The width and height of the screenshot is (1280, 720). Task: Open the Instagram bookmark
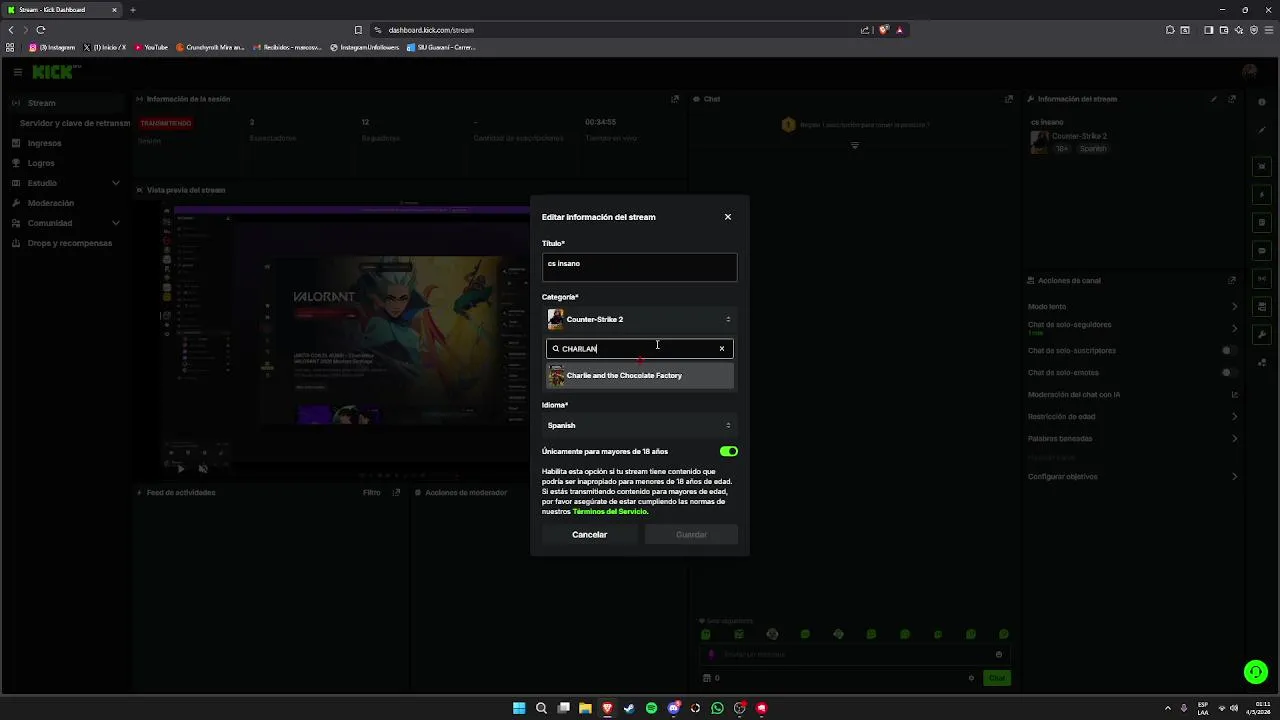52,47
